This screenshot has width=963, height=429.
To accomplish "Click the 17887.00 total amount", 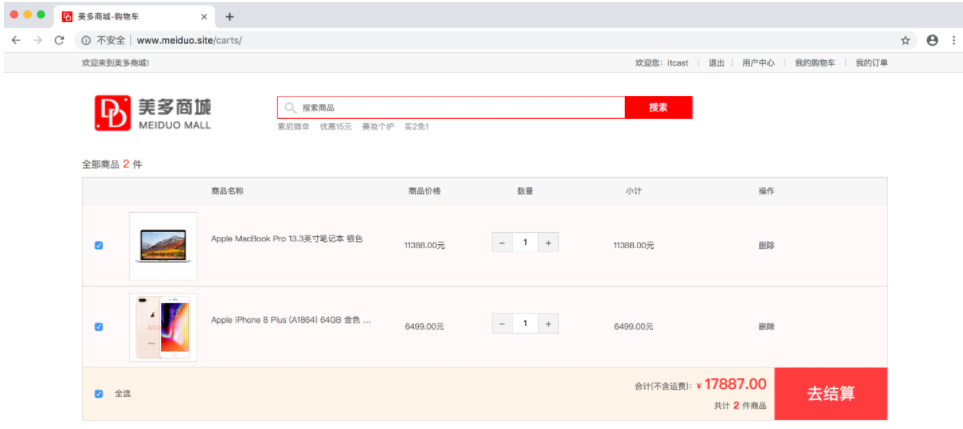I will (735, 385).
